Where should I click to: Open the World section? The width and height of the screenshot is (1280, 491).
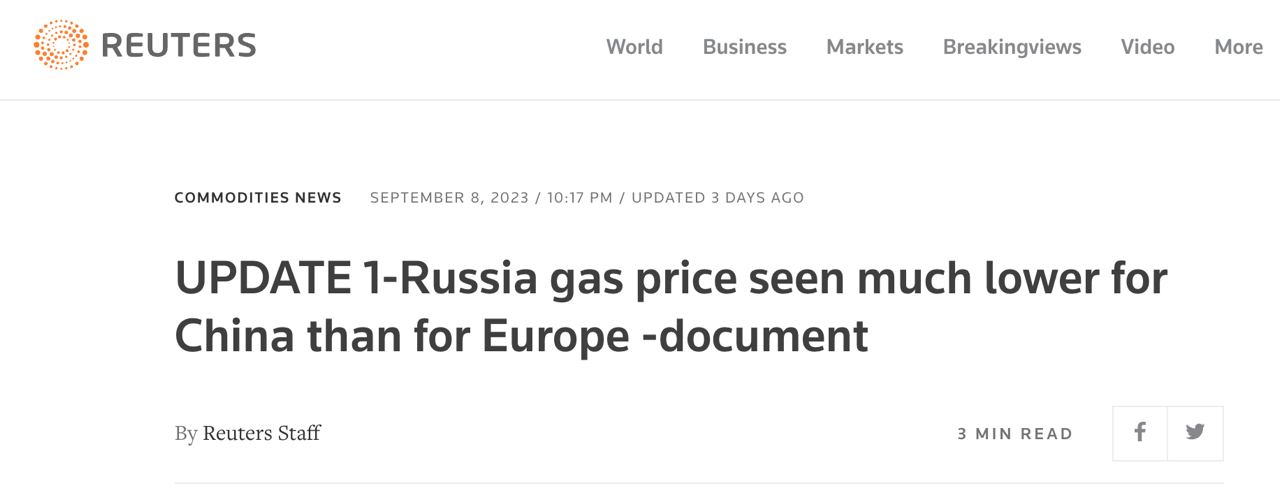coord(634,47)
